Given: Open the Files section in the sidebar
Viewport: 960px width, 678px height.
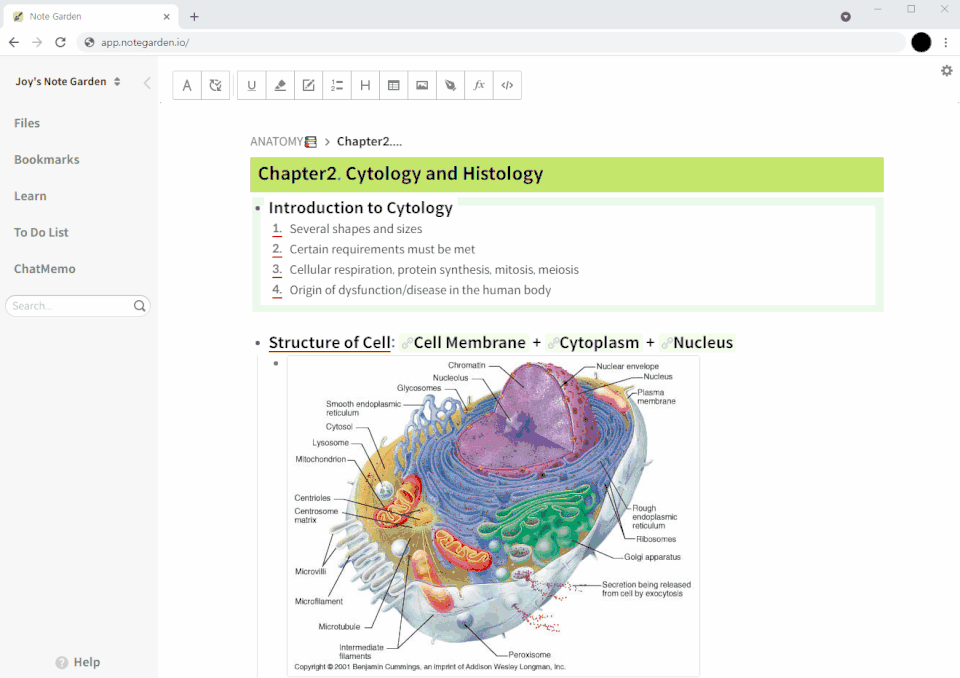Looking at the screenshot, I should [27, 123].
